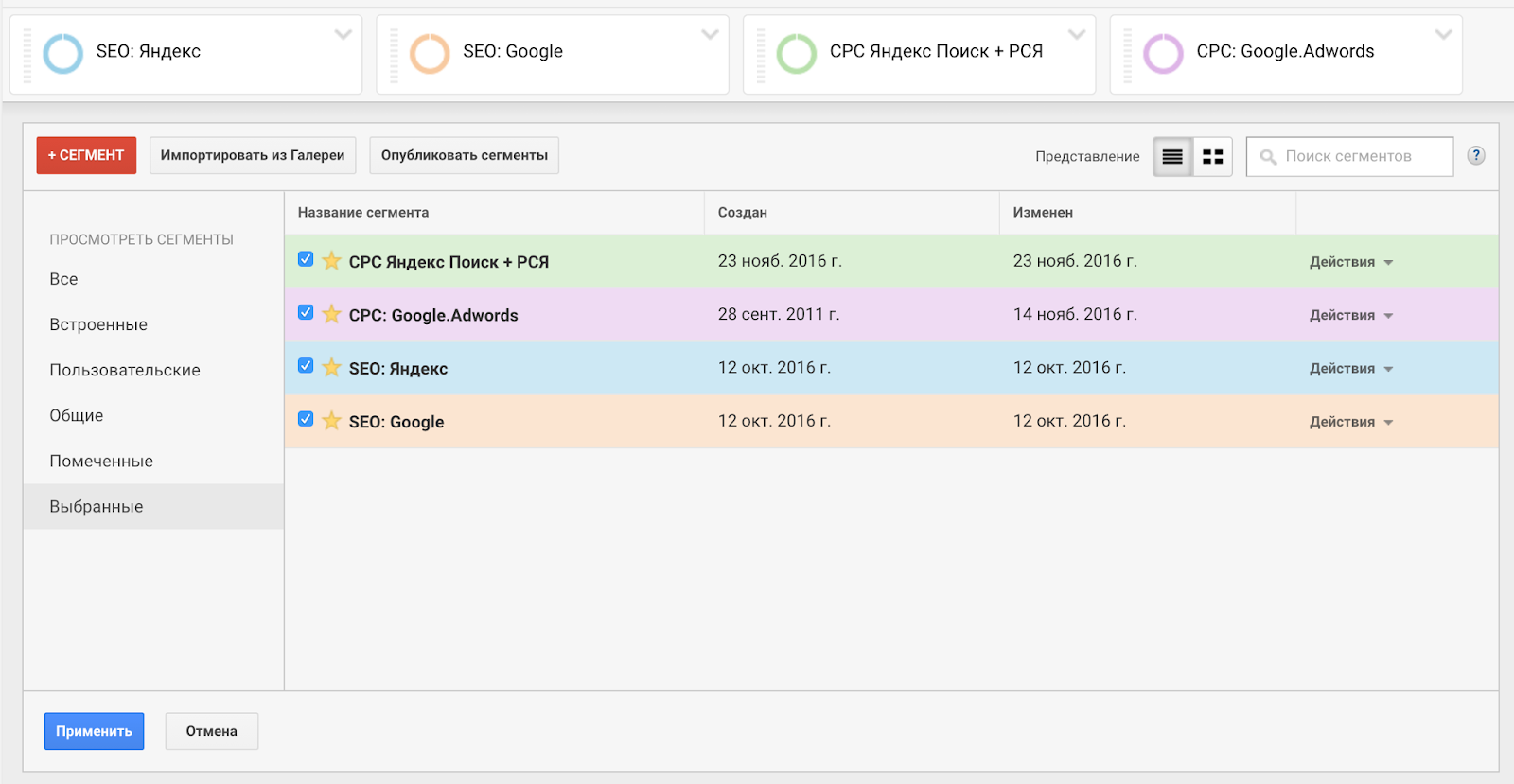Image resolution: width=1514 pixels, height=784 pixels.
Task: Open Действия dropdown for SEO: Яндекс row
Action: point(1351,369)
